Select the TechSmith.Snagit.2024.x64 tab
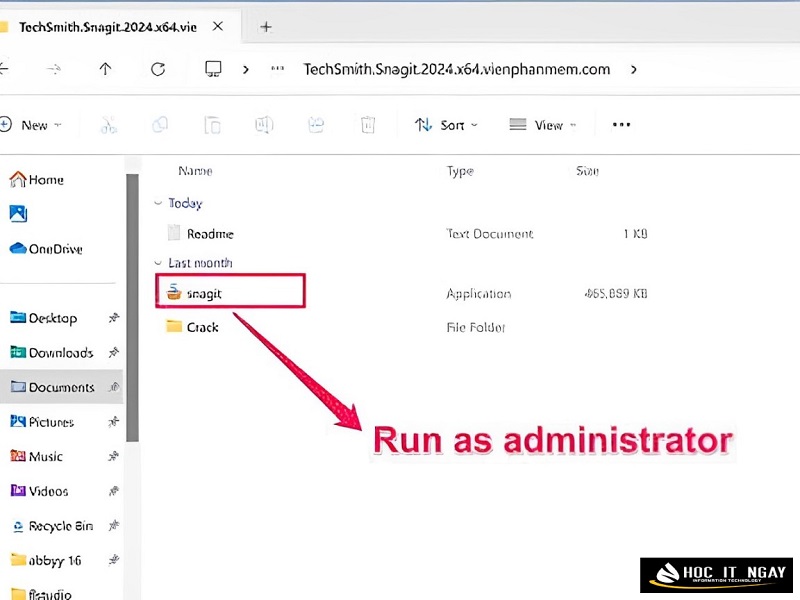The image size is (800, 600). pyautogui.click(x=108, y=27)
